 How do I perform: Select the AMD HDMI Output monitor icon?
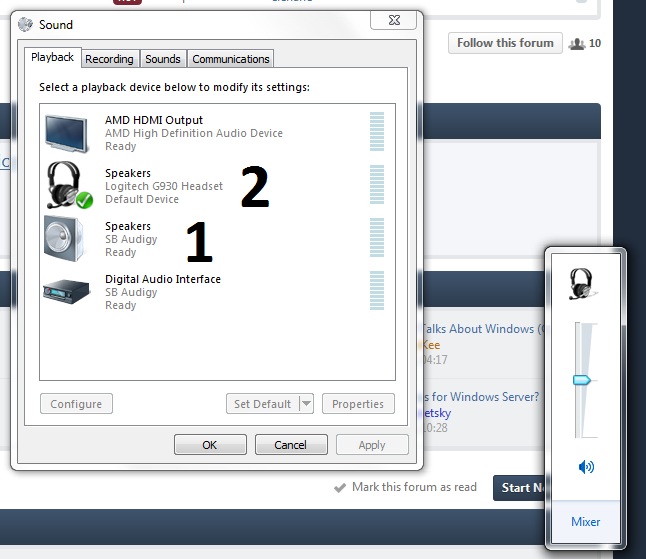point(66,134)
